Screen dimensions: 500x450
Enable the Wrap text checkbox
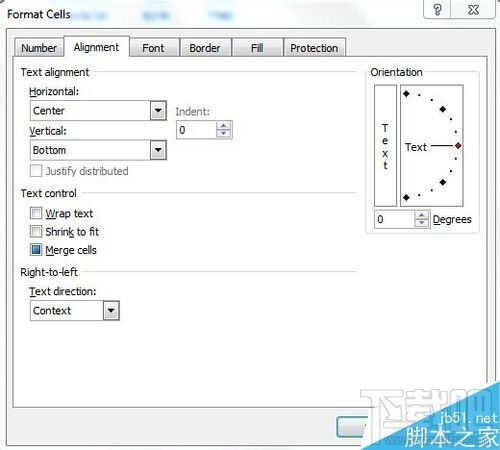coord(36,213)
